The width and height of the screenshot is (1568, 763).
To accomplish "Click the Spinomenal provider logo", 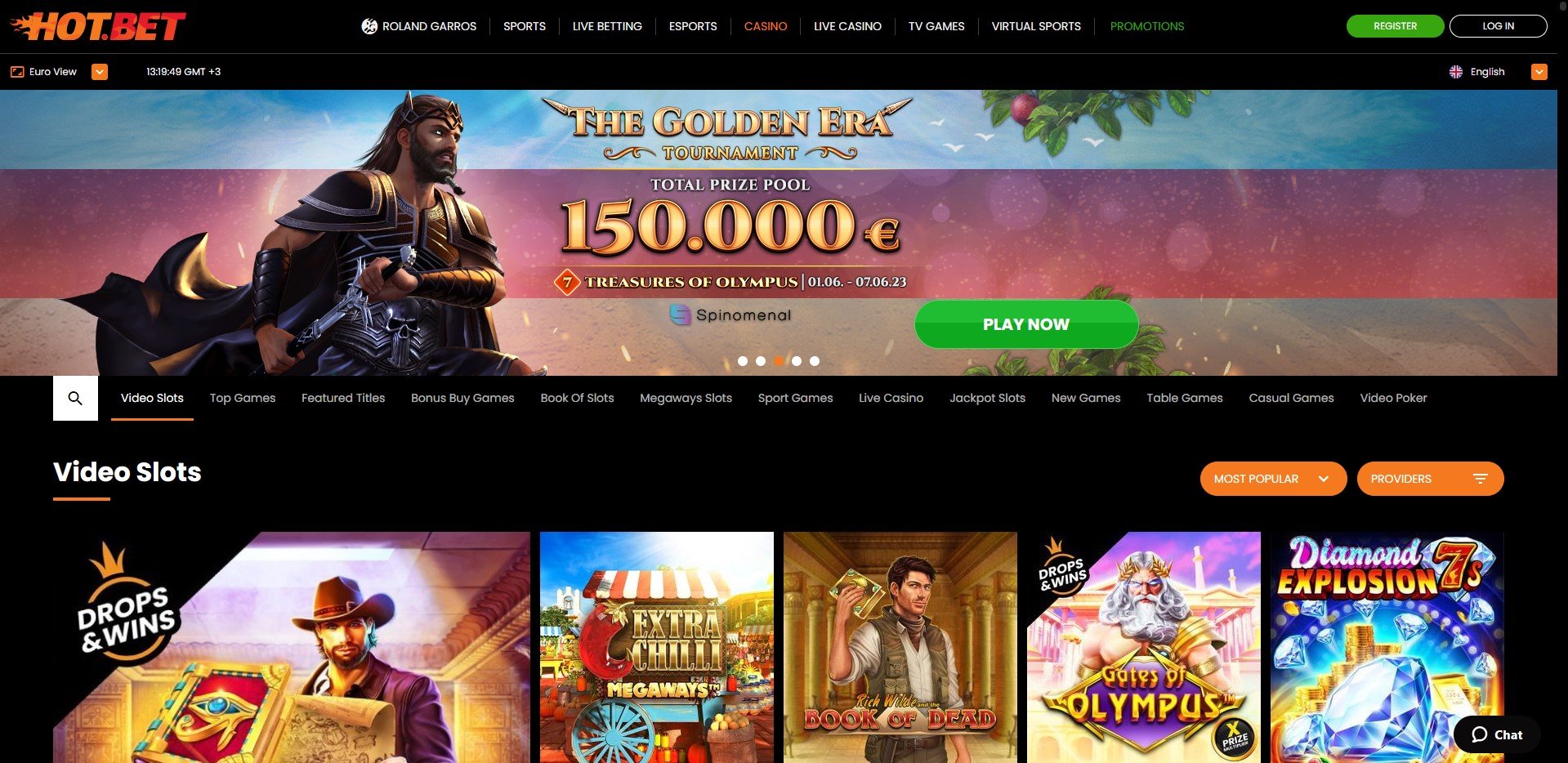I will pyautogui.click(x=730, y=315).
